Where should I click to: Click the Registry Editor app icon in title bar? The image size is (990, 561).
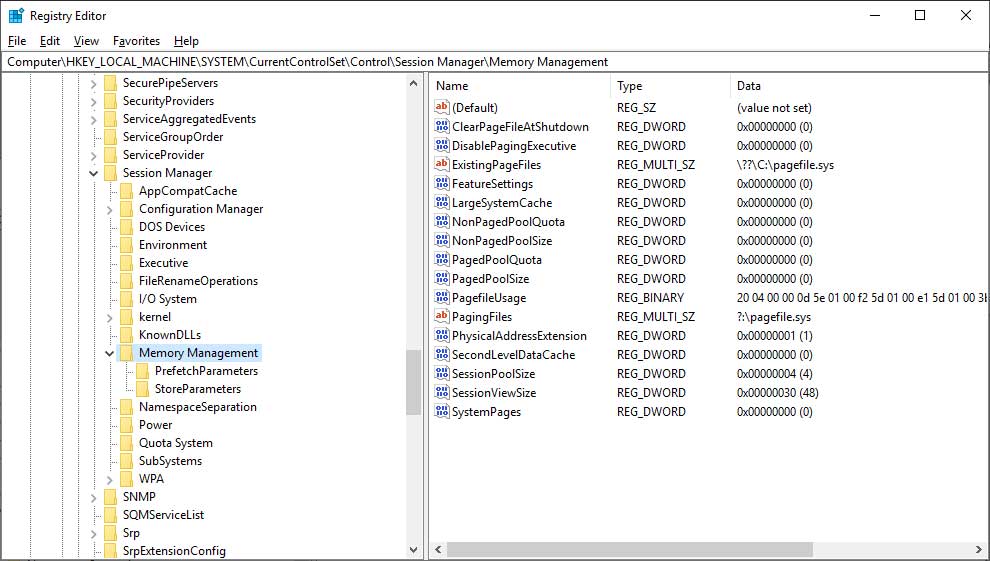point(16,15)
